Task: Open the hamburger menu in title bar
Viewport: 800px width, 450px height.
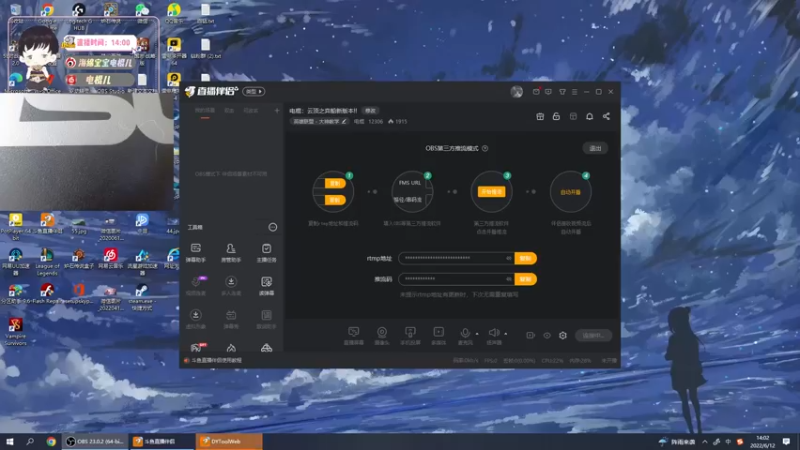Action: point(574,92)
